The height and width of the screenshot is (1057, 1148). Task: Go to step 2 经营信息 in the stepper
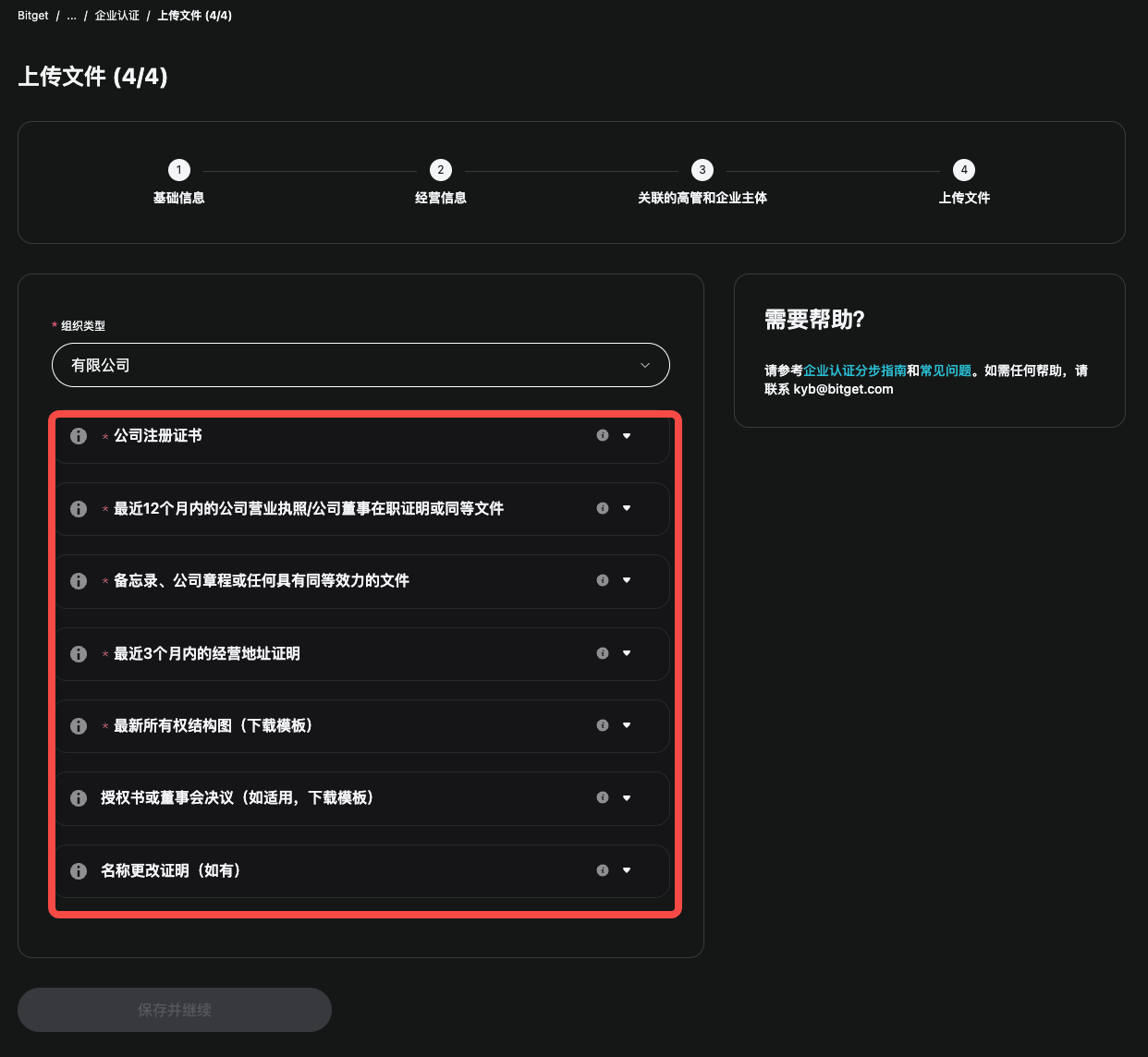(441, 170)
